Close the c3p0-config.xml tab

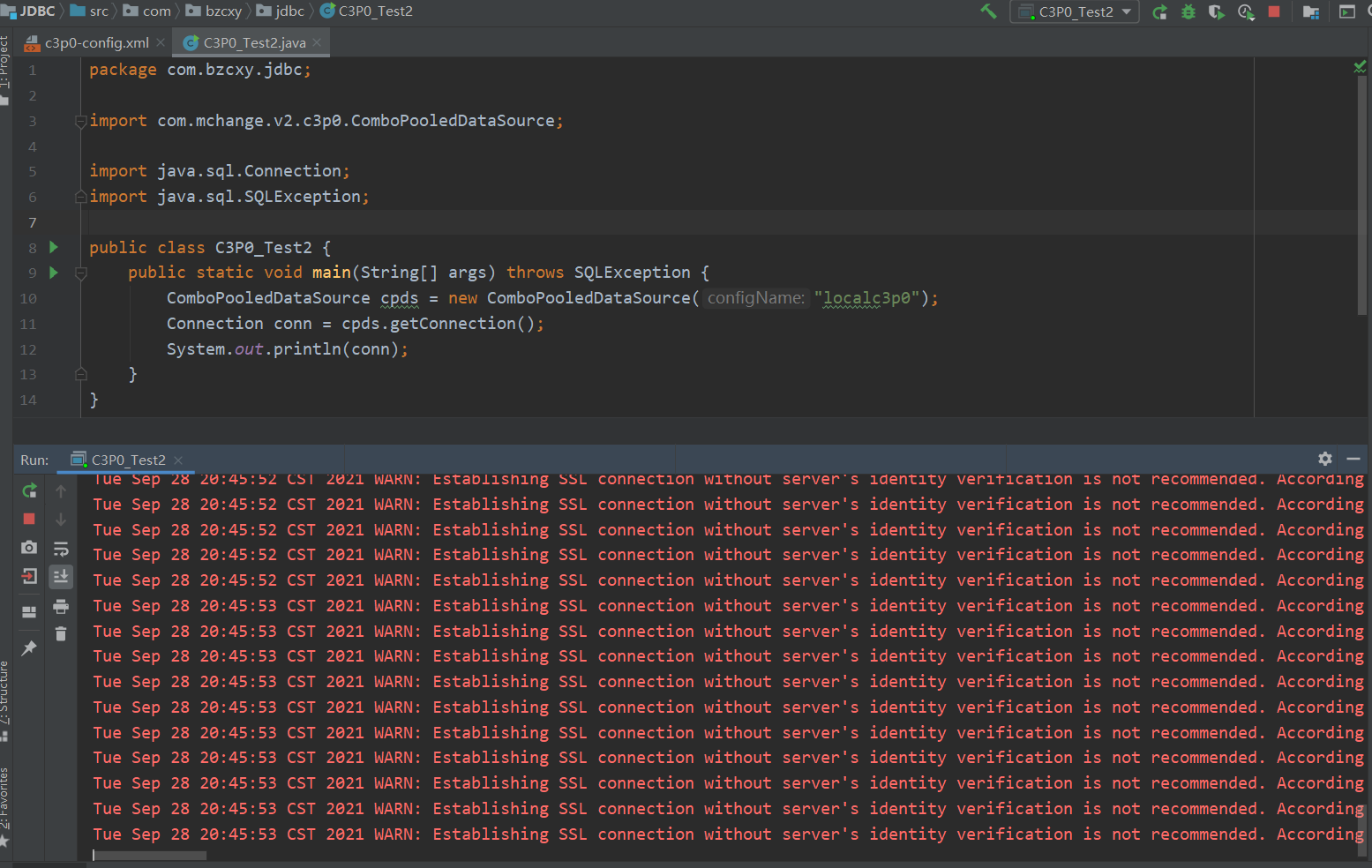coord(161,42)
